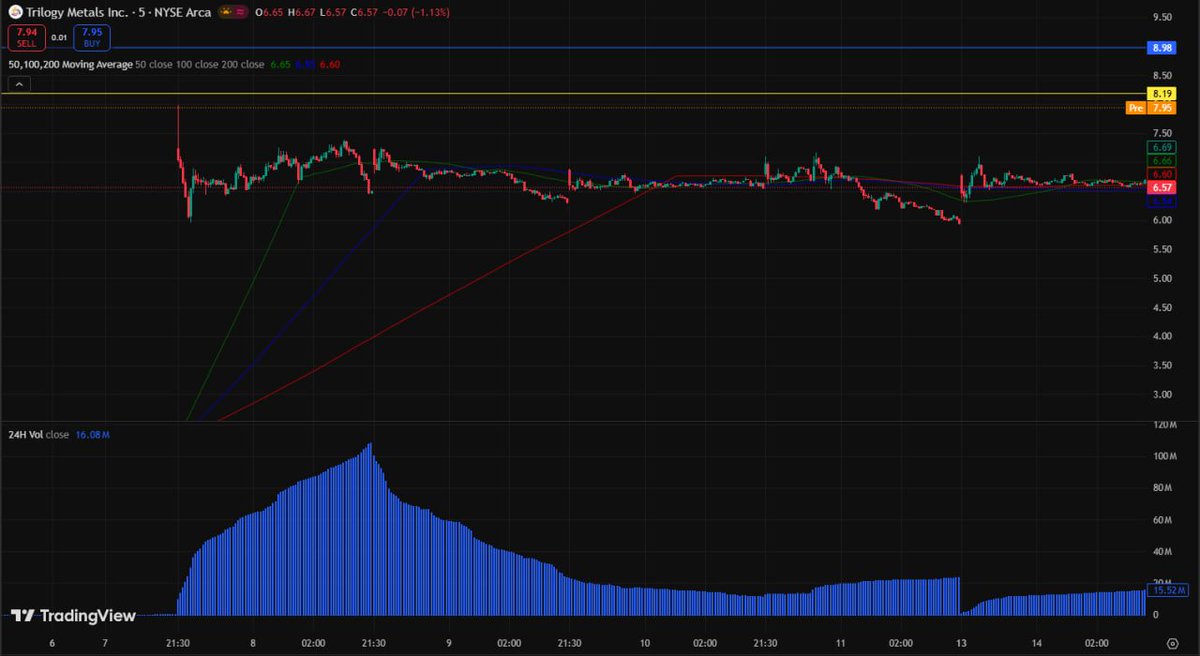Click the yellow 8.19 price line label
This screenshot has width=1200, height=656.
1161,93
